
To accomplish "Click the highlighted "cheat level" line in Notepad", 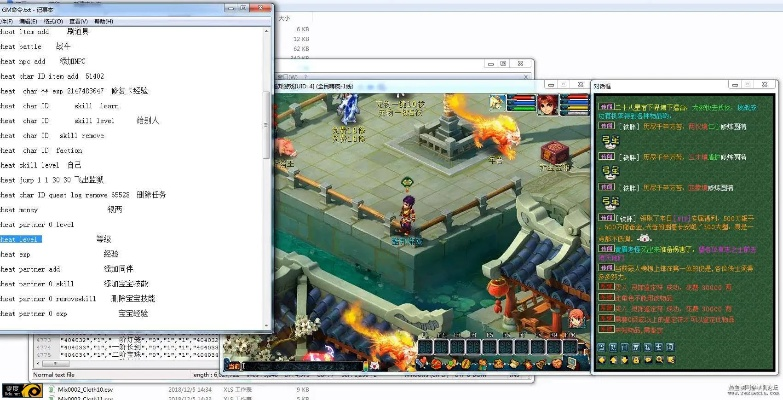I will (20, 240).
